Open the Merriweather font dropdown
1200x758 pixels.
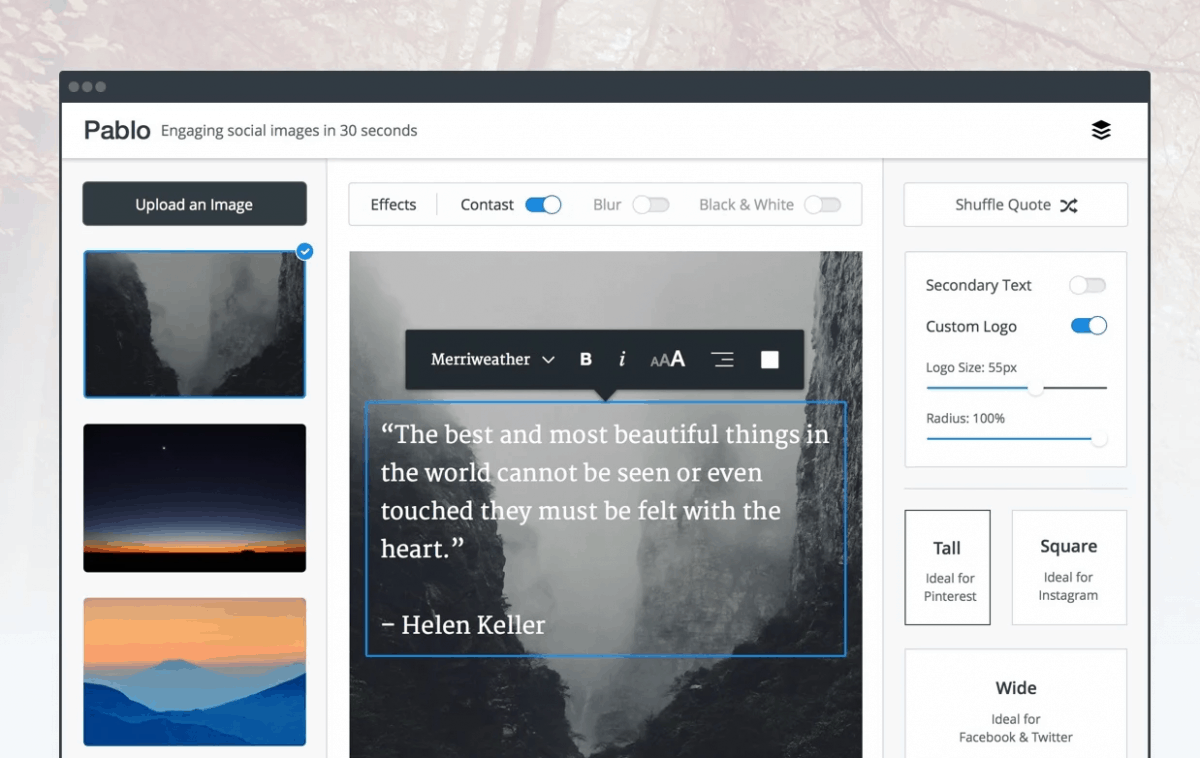click(x=492, y=360)
